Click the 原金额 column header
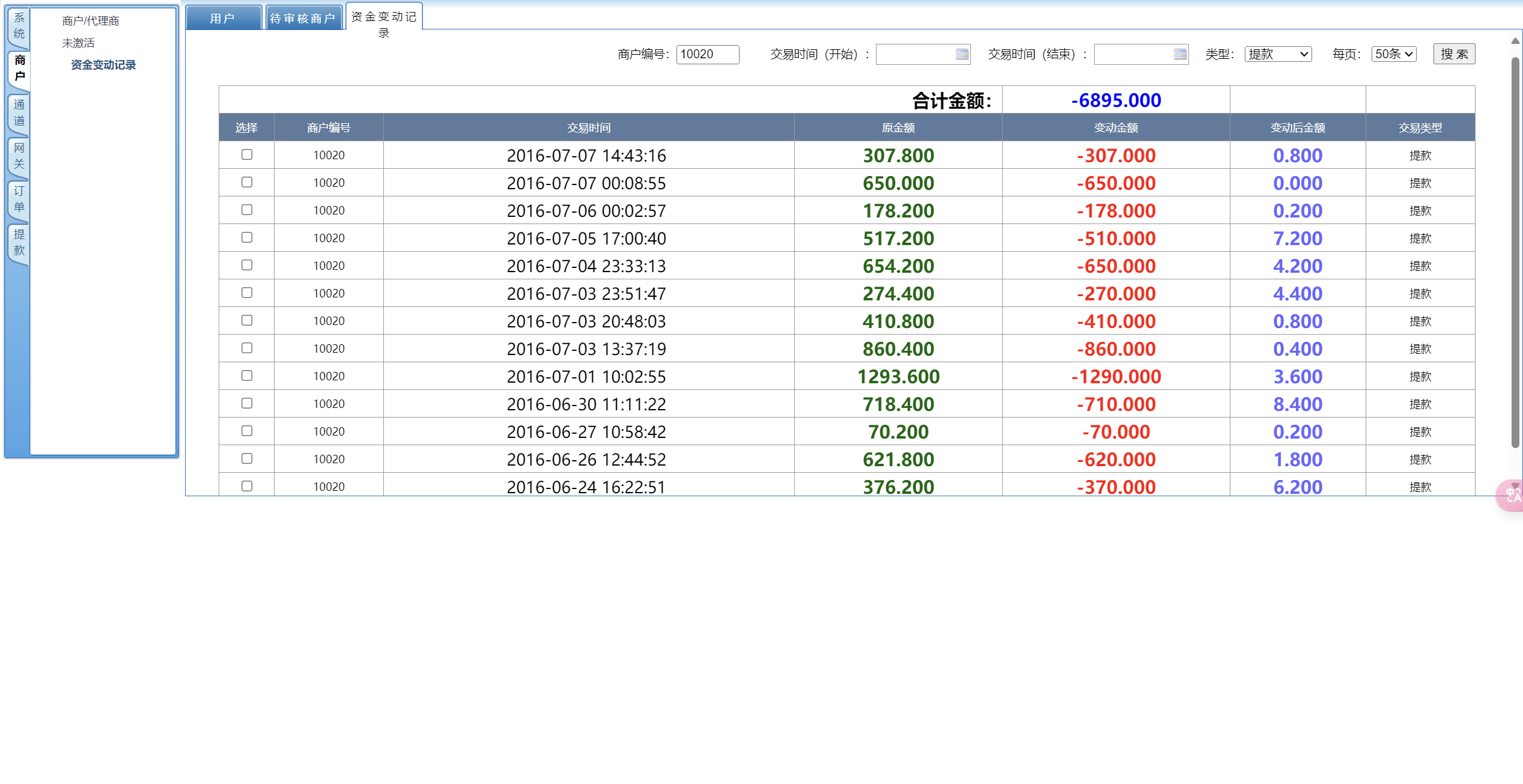This screenshot has width=1523, height=784. click(898, 127)
